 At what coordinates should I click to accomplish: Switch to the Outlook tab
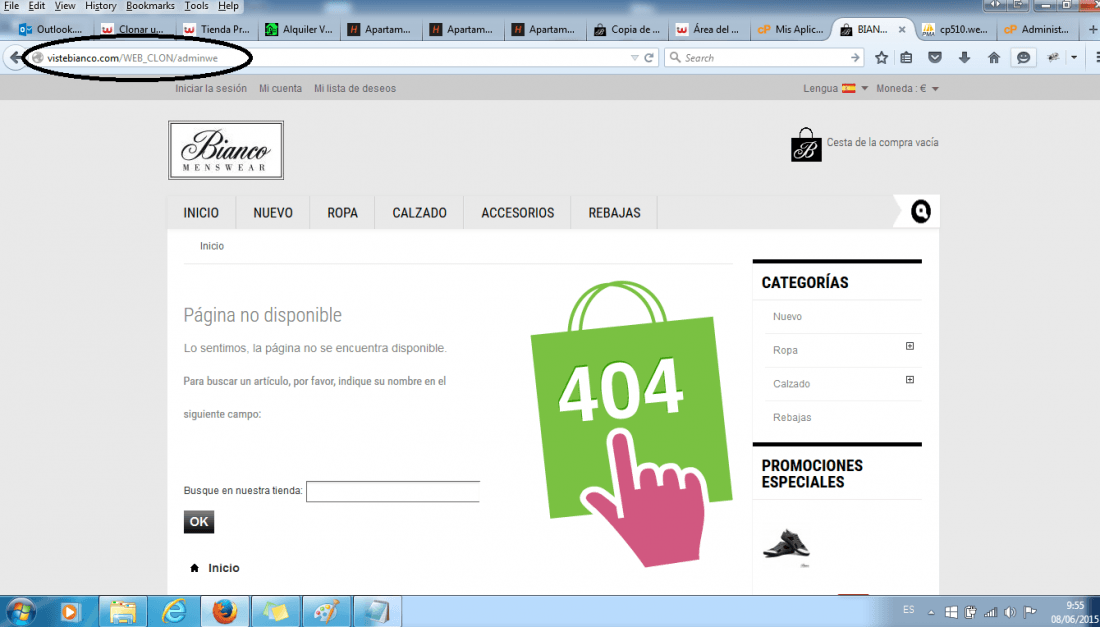point(51,29)
